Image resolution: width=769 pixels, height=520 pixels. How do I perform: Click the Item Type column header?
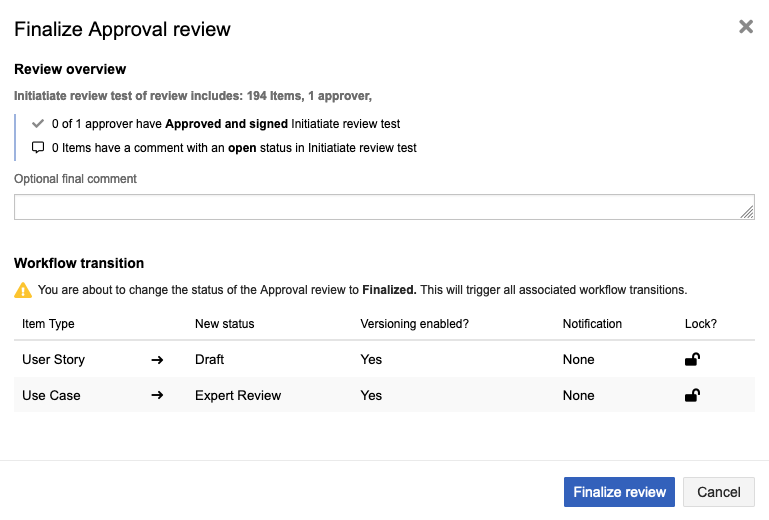tap(48, 324)
